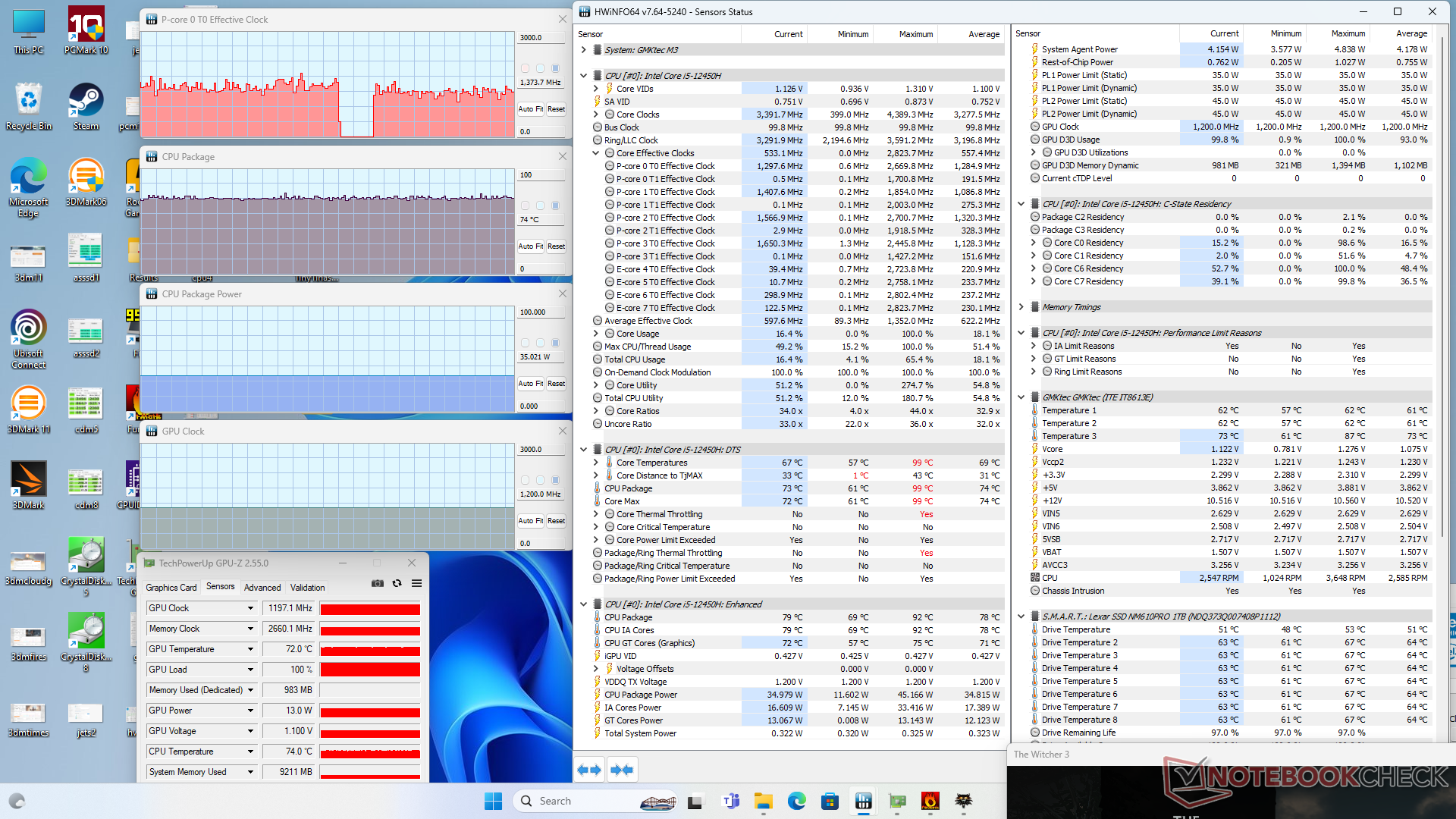Open File Explorer from taskbar
The image size is (1456, 819).
(x=763, y=801)
